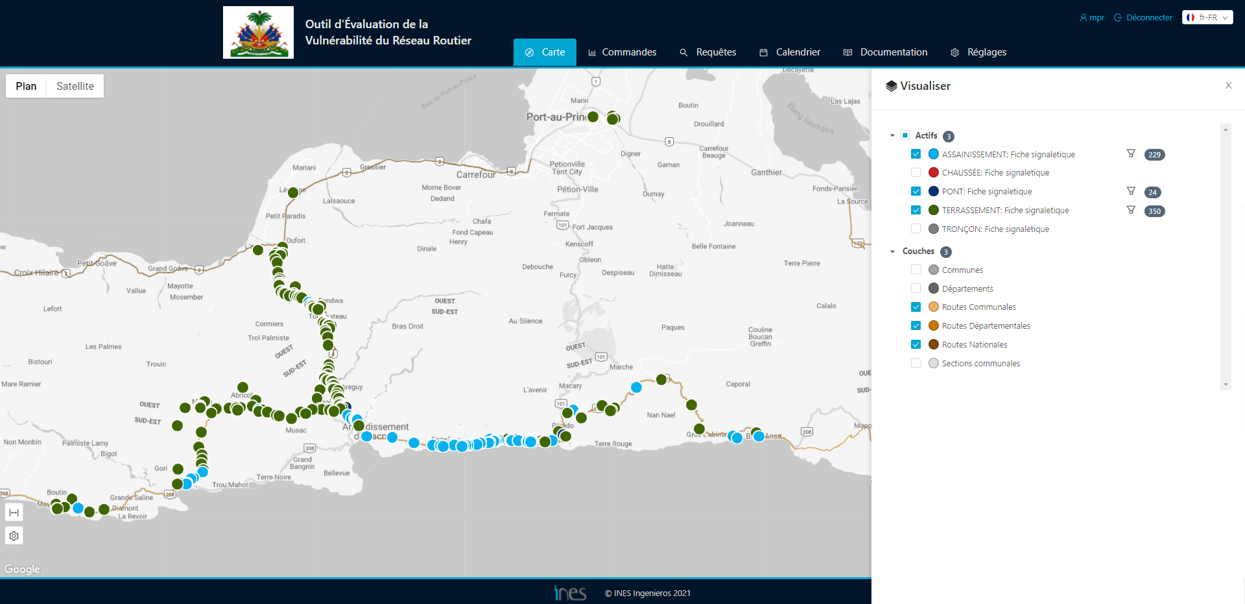Screen dimensions: 1245x604
Task: Click the application title text
Action: (x=388, y=32)
